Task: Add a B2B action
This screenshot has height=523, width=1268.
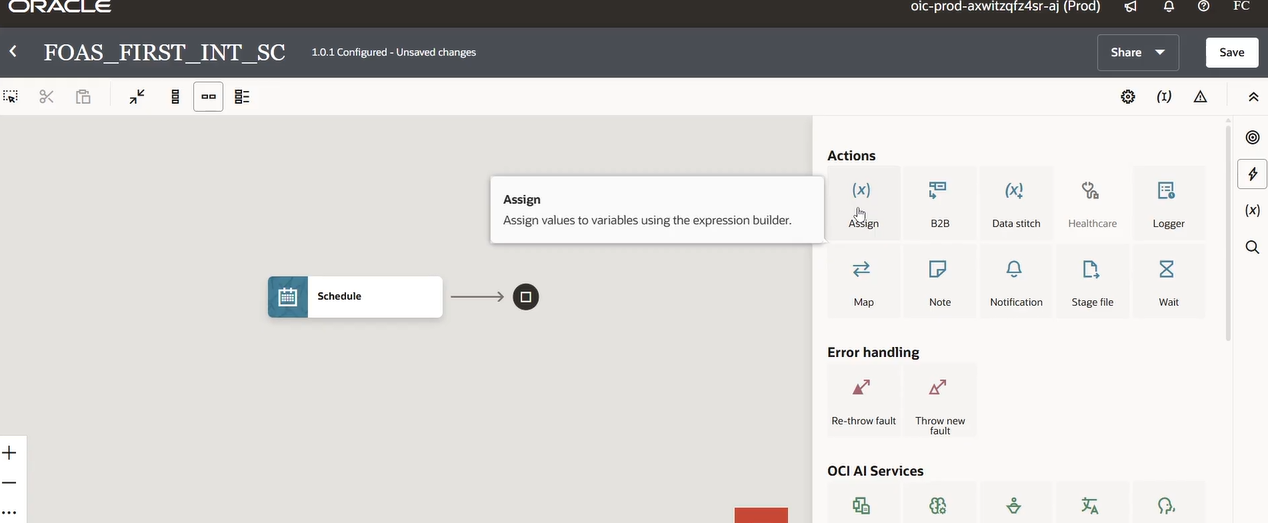Action: pos(940,203)
